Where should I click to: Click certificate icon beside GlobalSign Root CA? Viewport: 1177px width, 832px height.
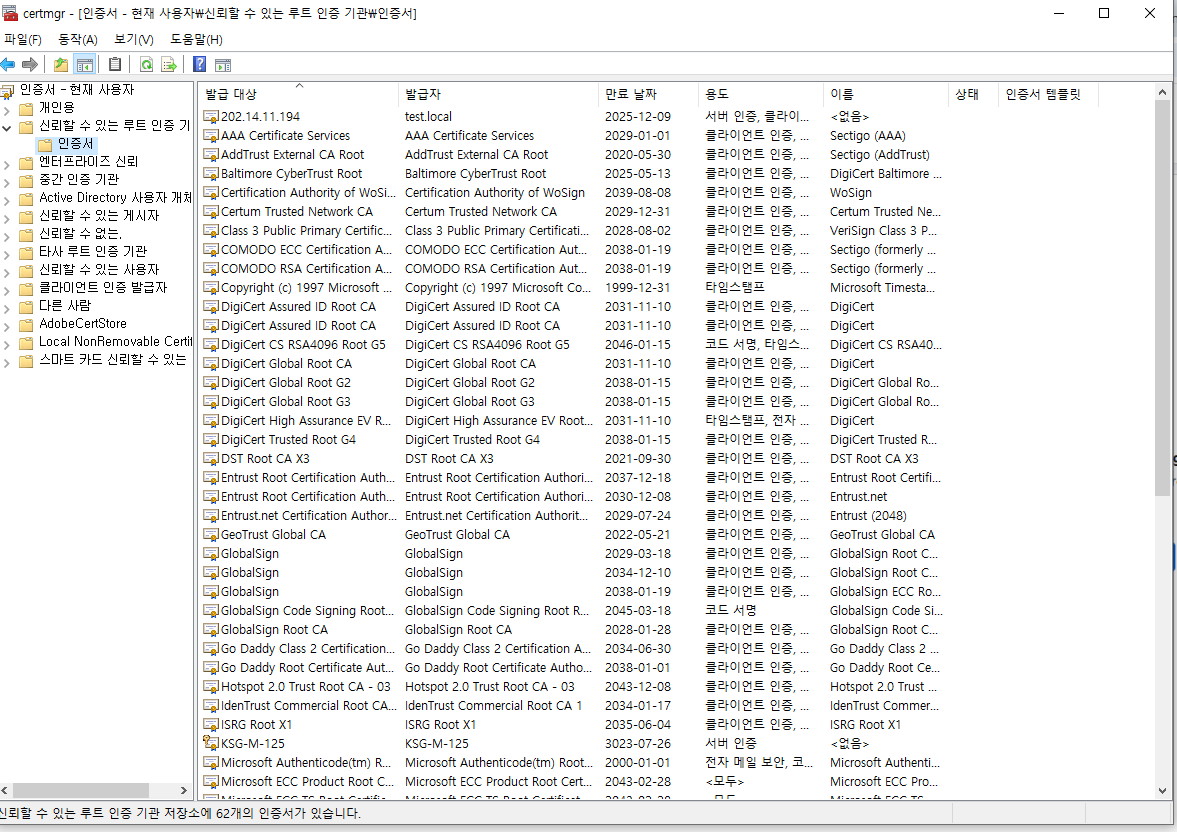point(211,629)
